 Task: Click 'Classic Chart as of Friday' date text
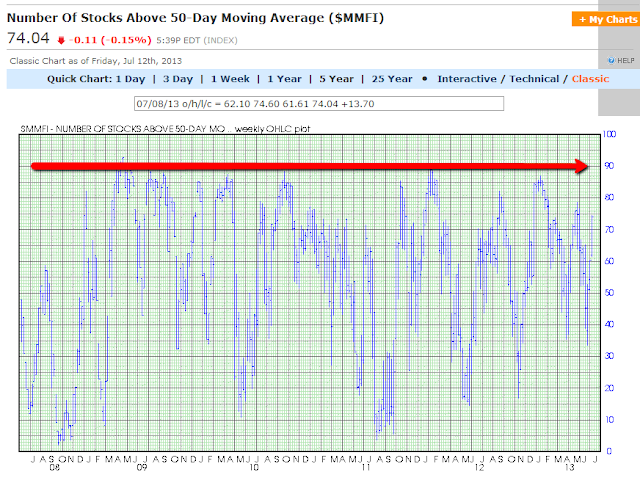pyautogui.click(x=96, y=61)
